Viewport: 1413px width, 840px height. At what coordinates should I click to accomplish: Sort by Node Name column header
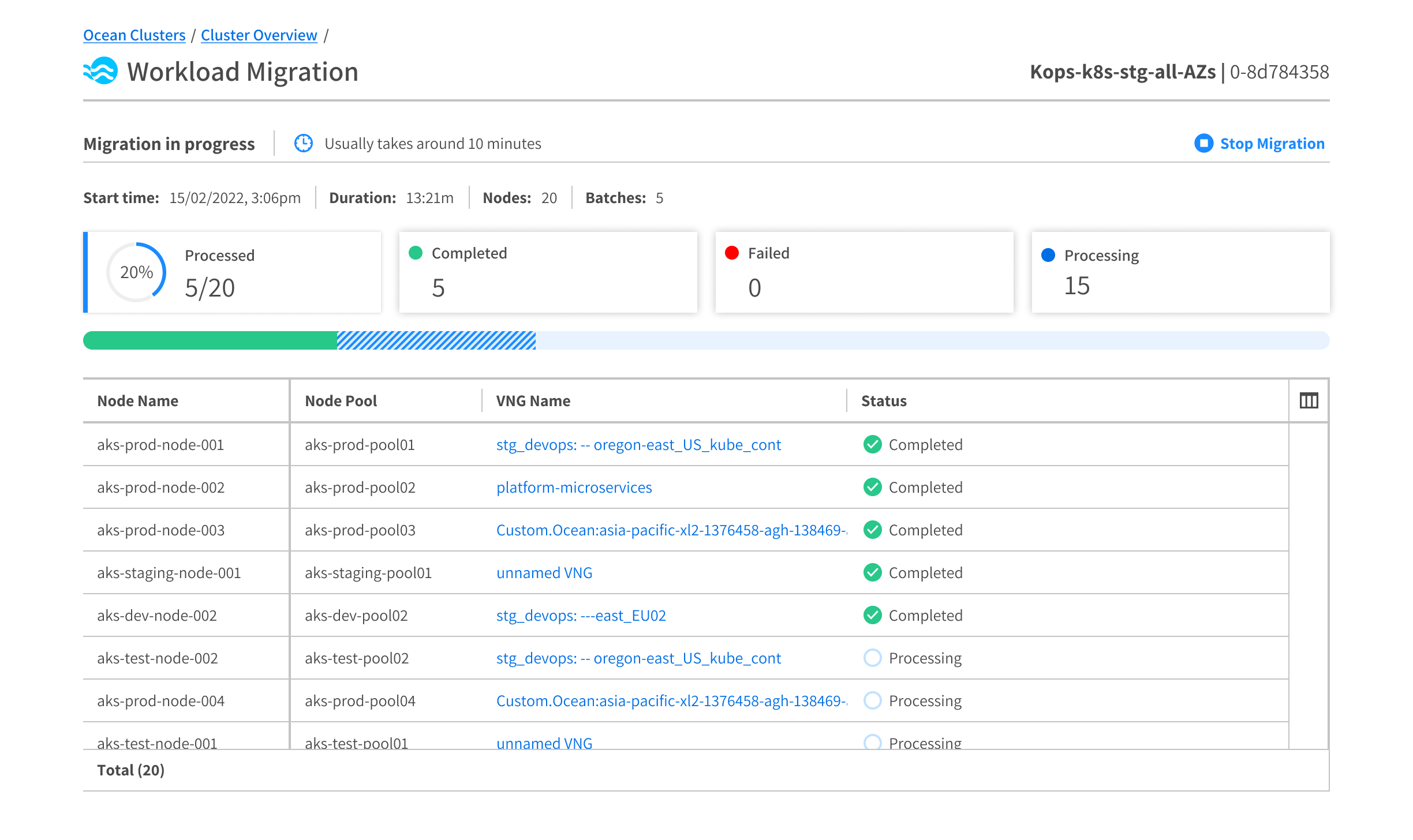pyautogui.click(x=137, y=401)
